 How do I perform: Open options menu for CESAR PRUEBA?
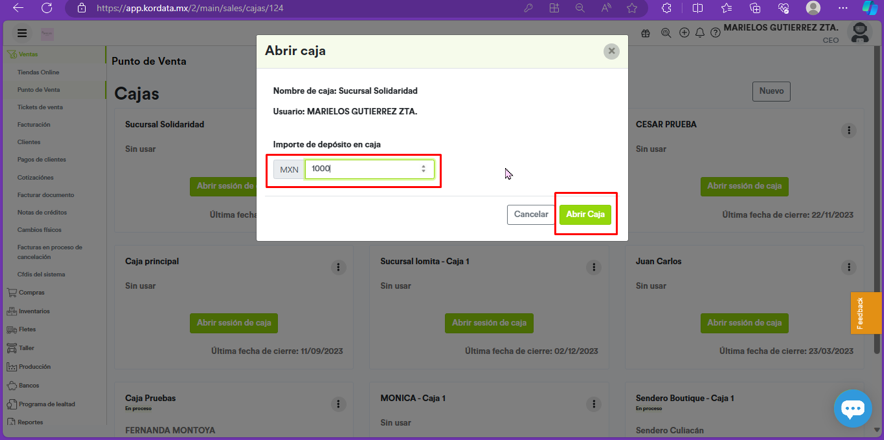point(849,130)
